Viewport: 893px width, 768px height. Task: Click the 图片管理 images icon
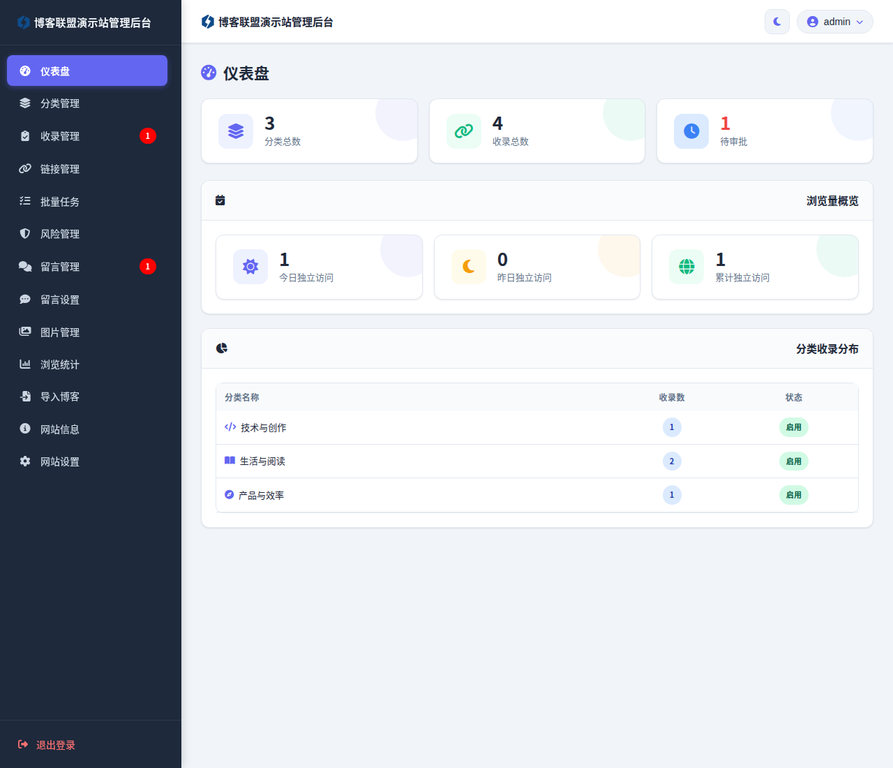[x=25, y=331]
